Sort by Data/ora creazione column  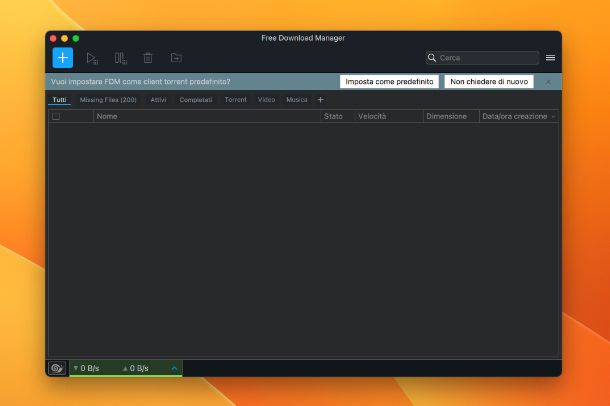(x=519, y=116)
